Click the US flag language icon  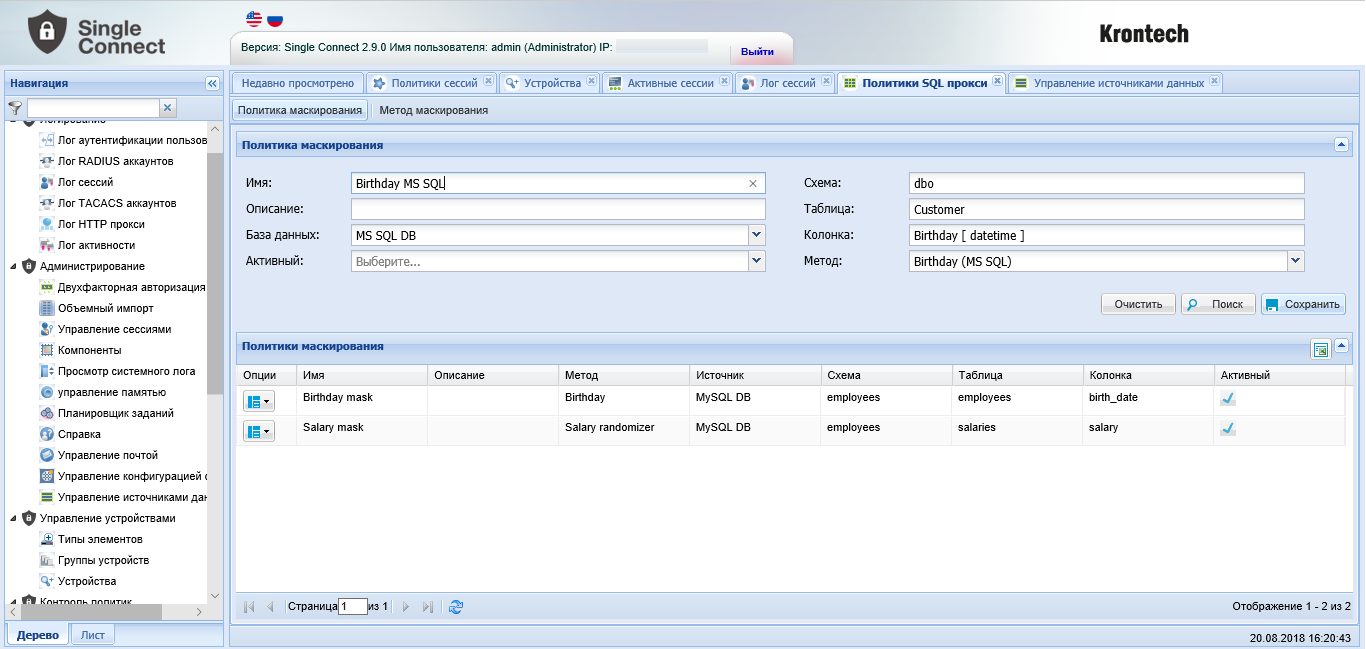tap(253, 19)
